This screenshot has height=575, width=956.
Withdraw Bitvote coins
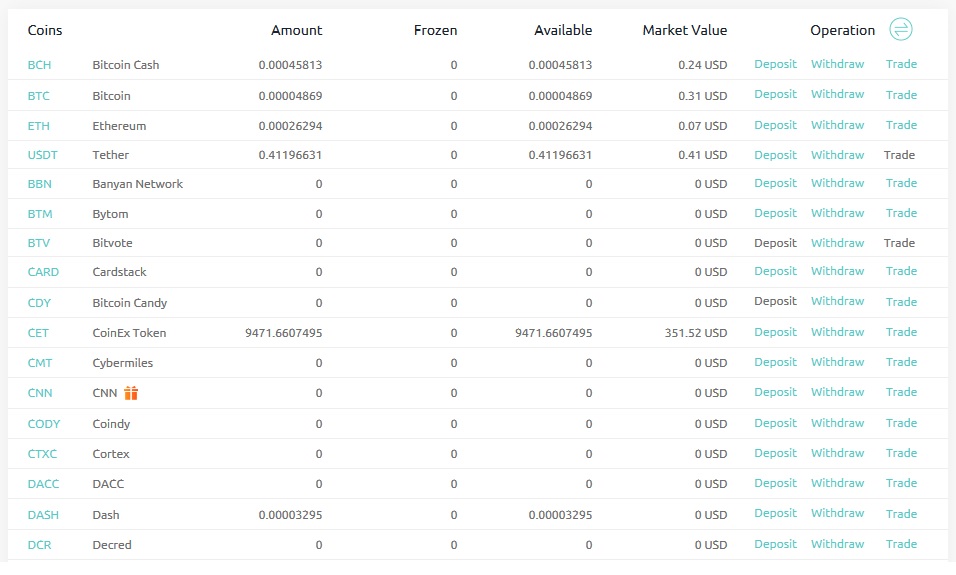(x=837, y=243)
